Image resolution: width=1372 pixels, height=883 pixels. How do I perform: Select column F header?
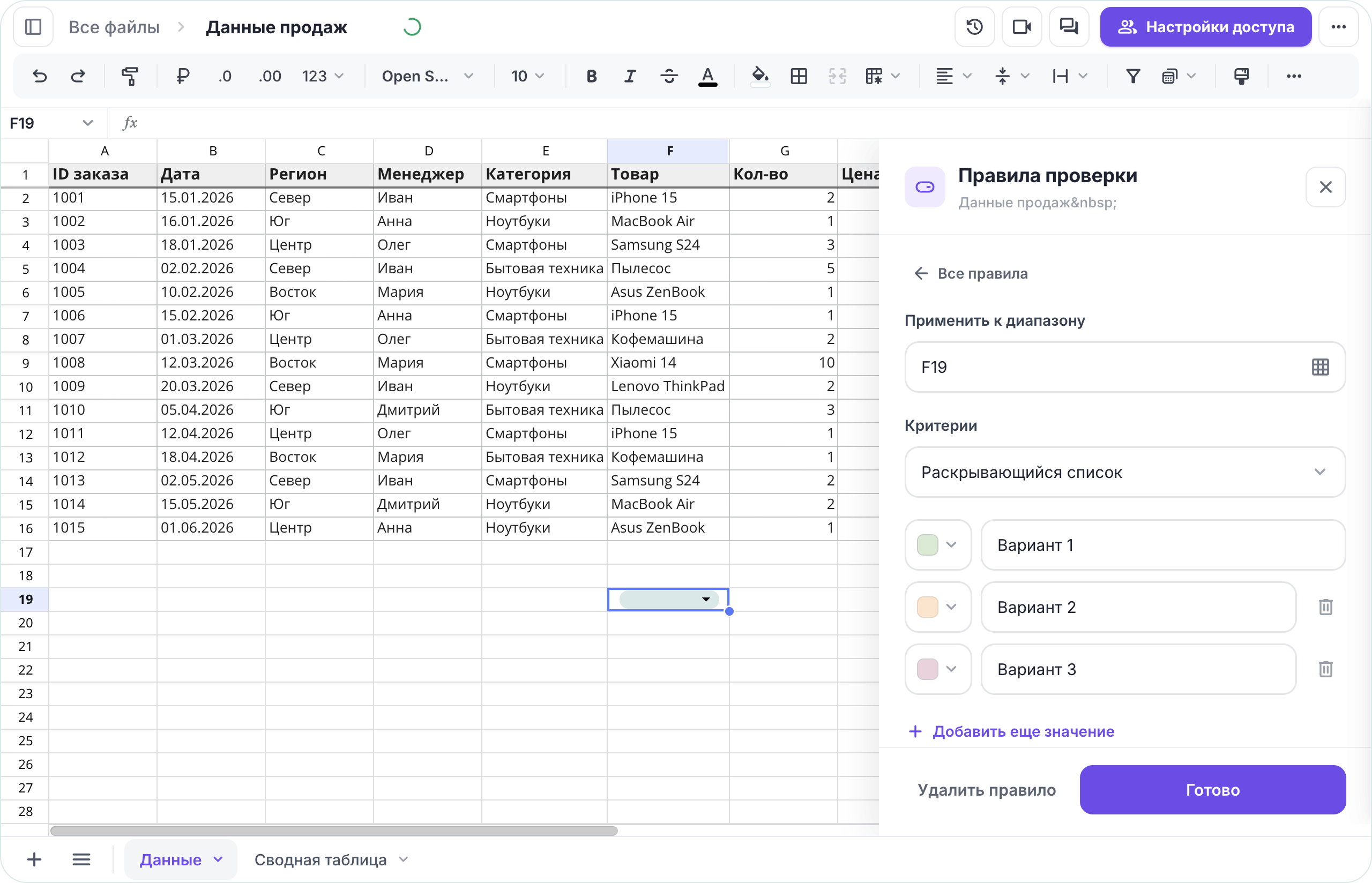pyautogui.click(x=668, y=151)
